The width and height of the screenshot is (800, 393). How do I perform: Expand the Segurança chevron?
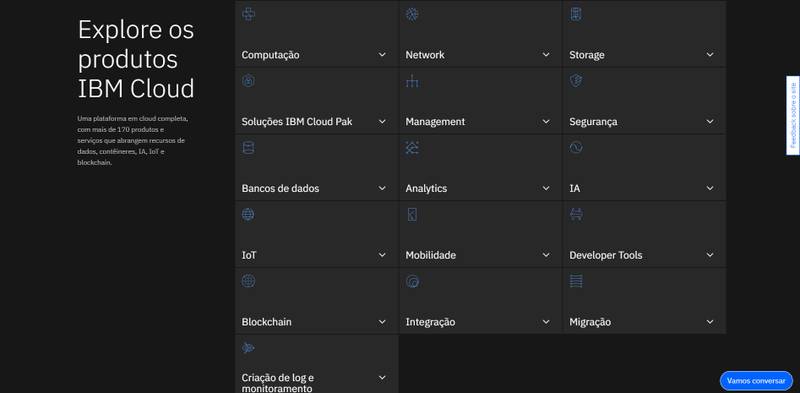[x=710, y=121]
